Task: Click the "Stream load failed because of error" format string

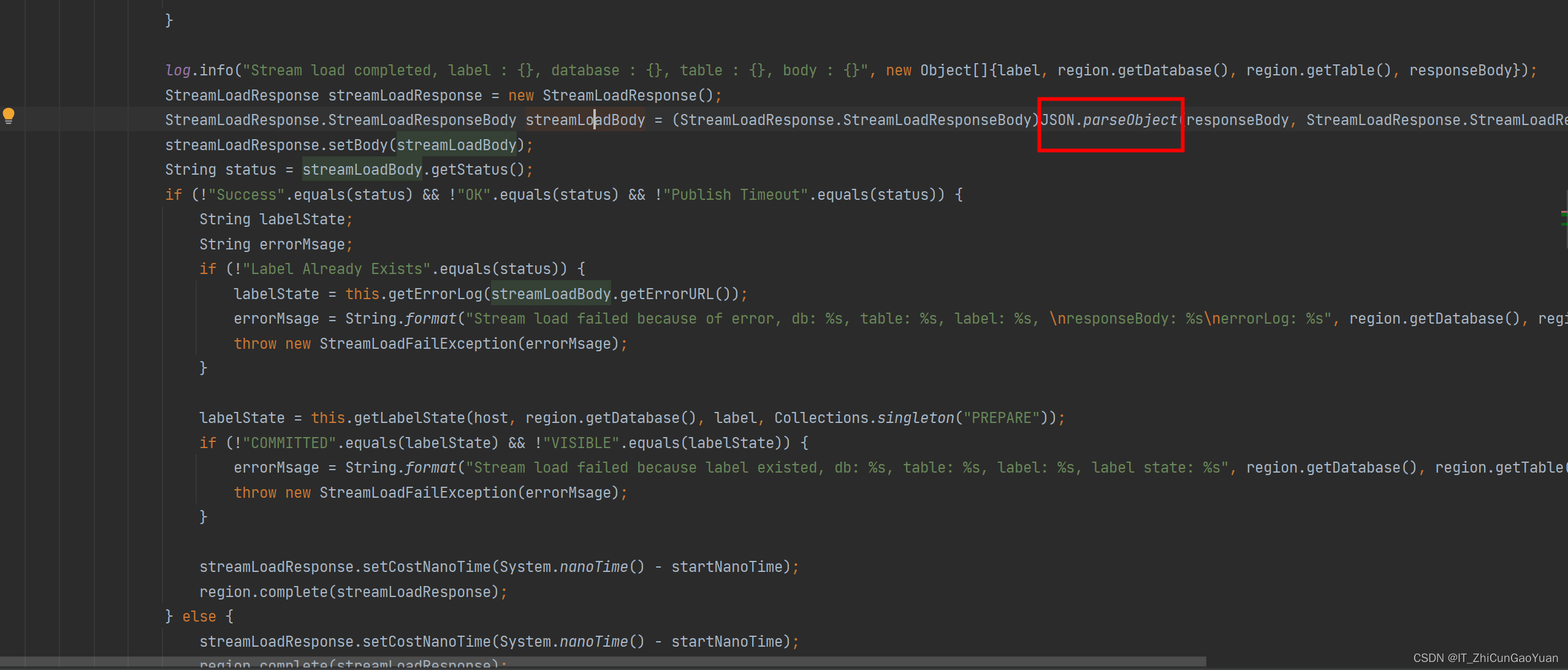Action: [898, 319]
